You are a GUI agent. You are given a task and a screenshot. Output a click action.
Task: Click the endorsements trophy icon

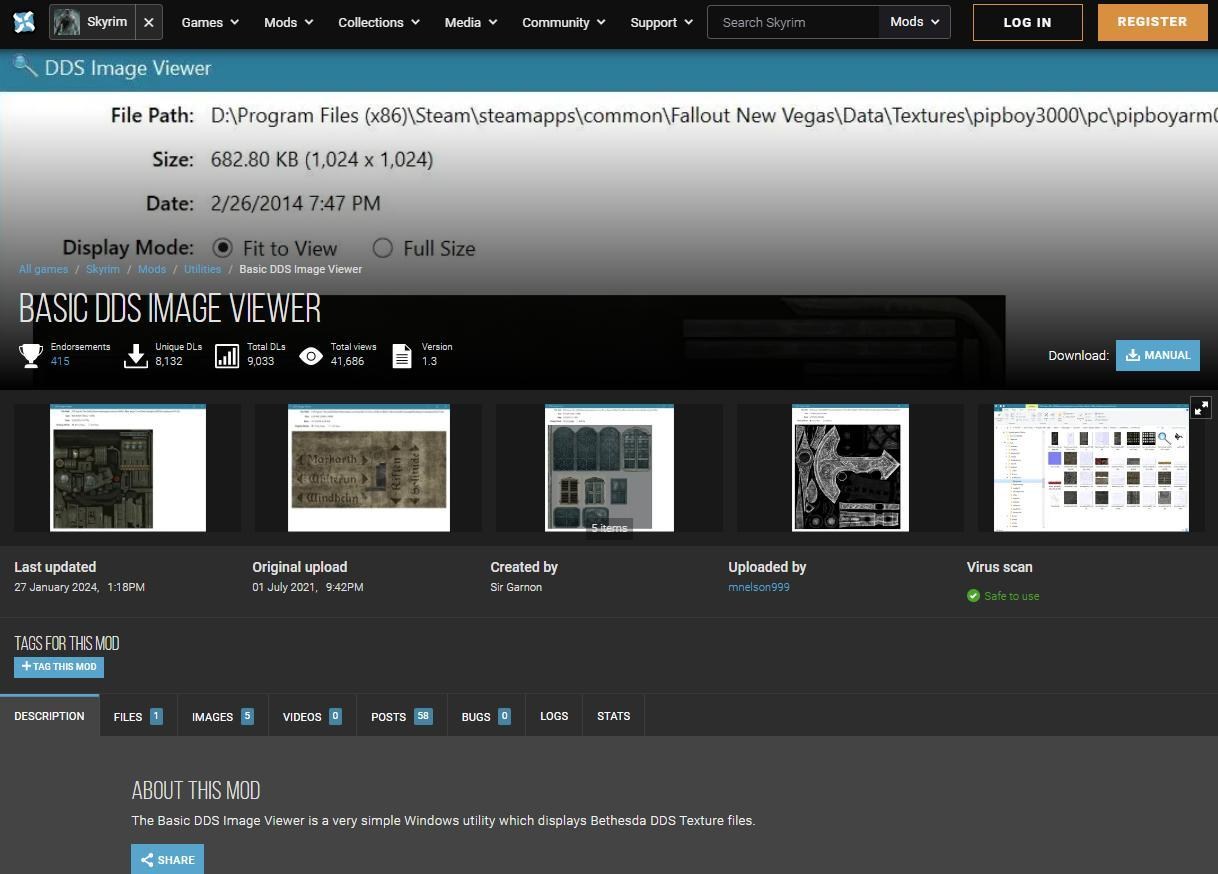point(31,355)
